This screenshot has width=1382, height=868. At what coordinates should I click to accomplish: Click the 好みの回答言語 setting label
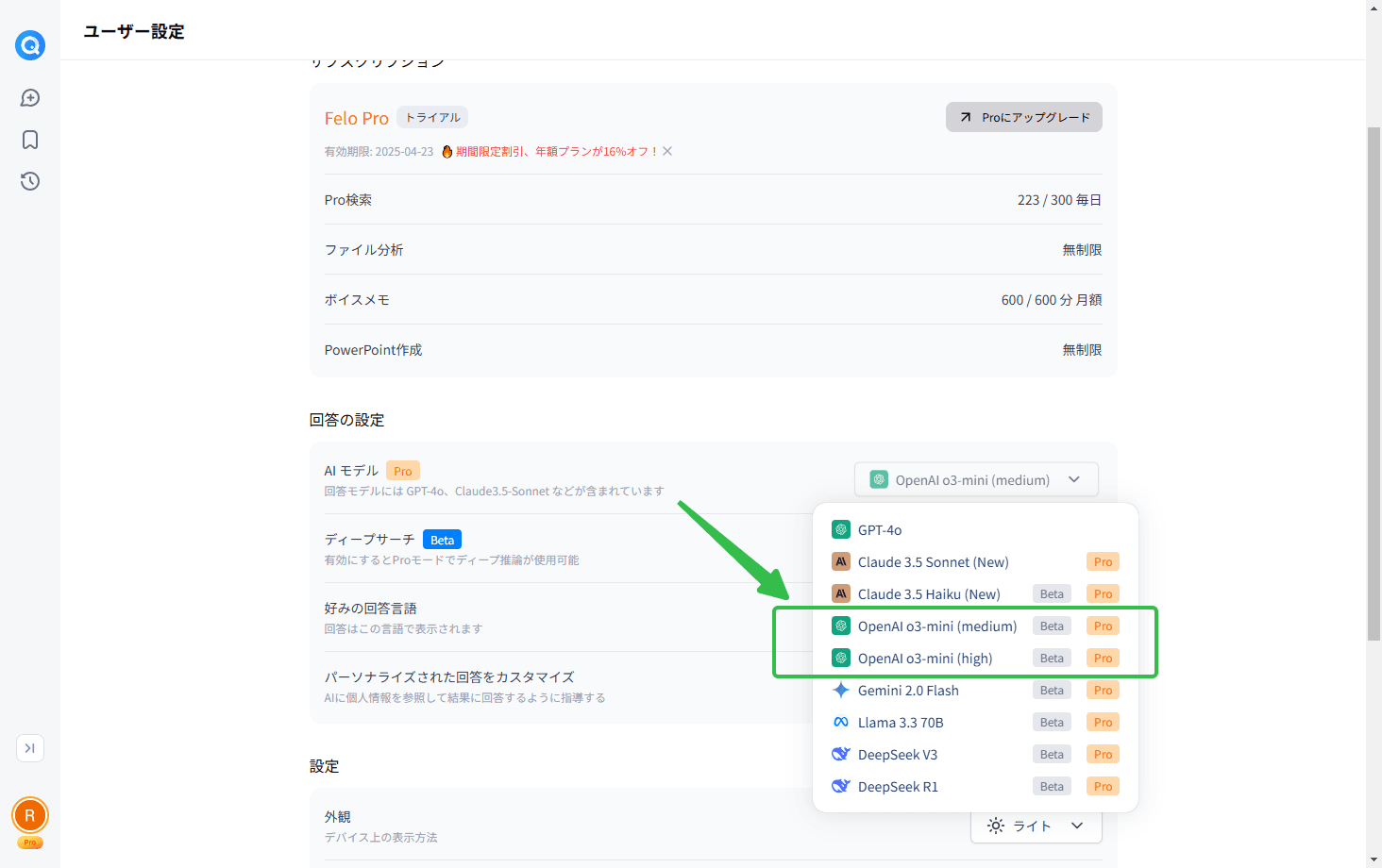(371, 609)
